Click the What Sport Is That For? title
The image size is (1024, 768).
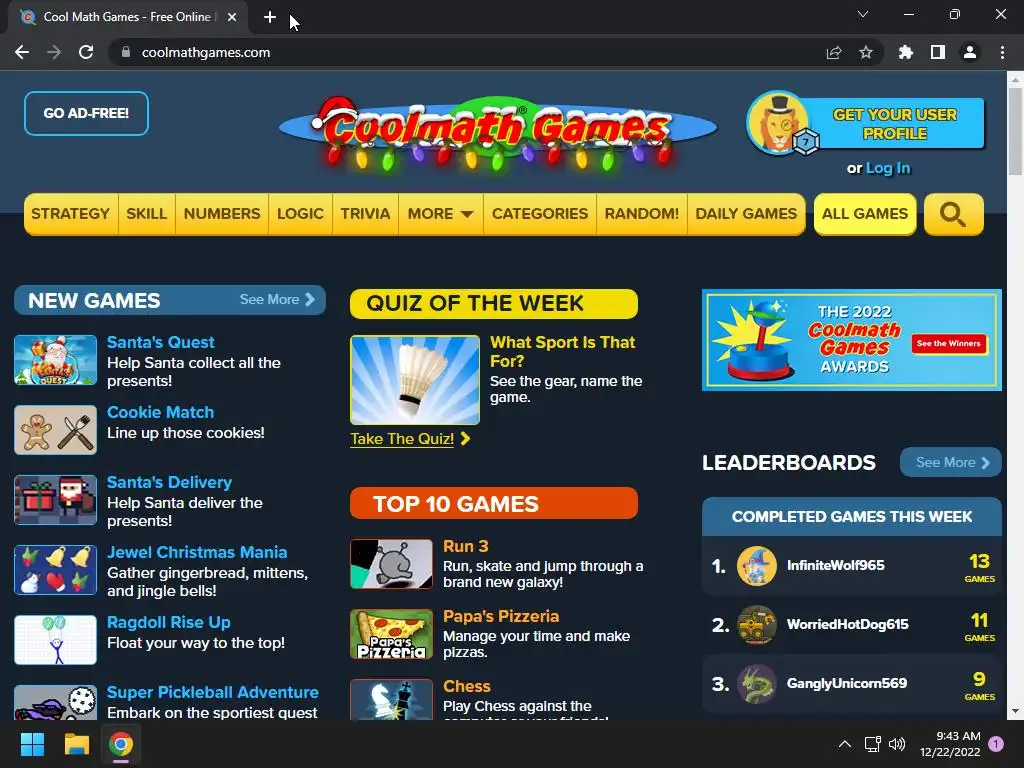pos(562,351)
